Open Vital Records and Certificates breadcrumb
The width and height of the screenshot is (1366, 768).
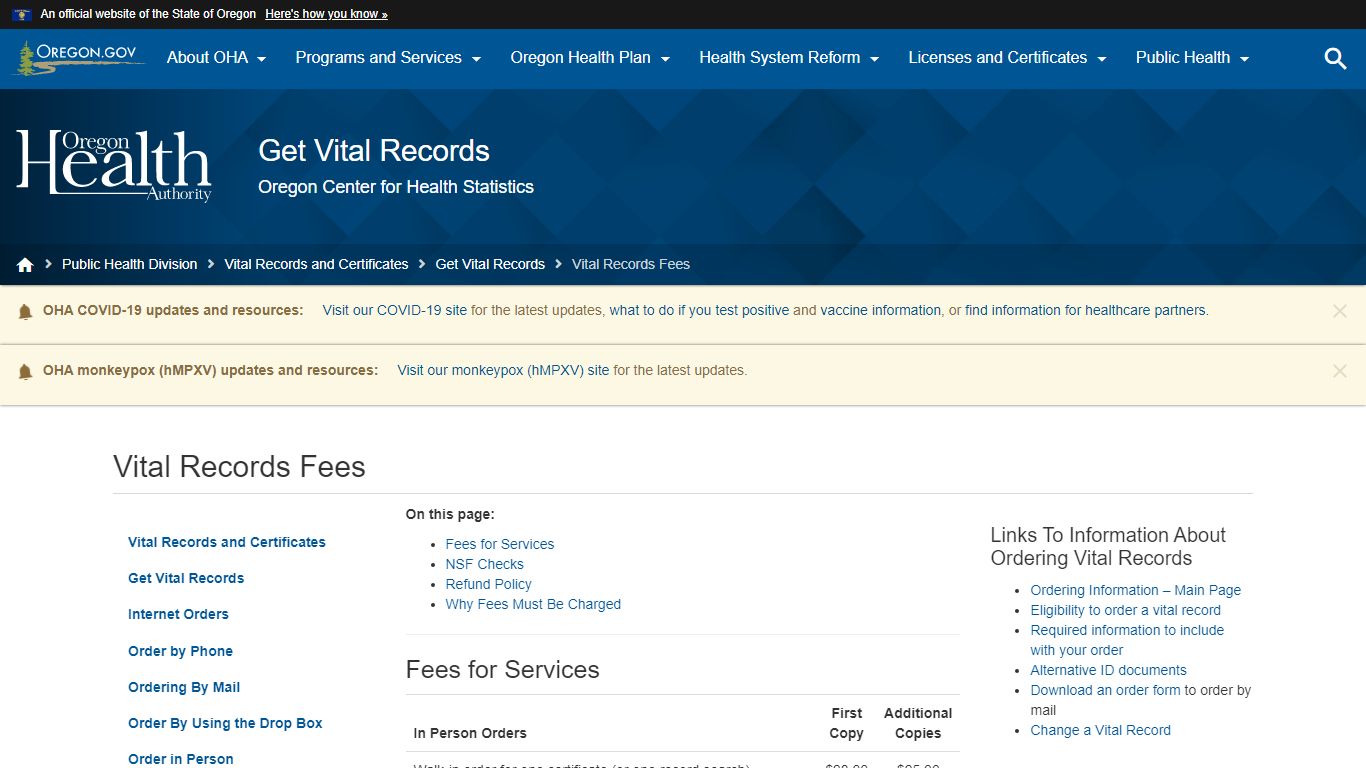[x=316, y=264]
